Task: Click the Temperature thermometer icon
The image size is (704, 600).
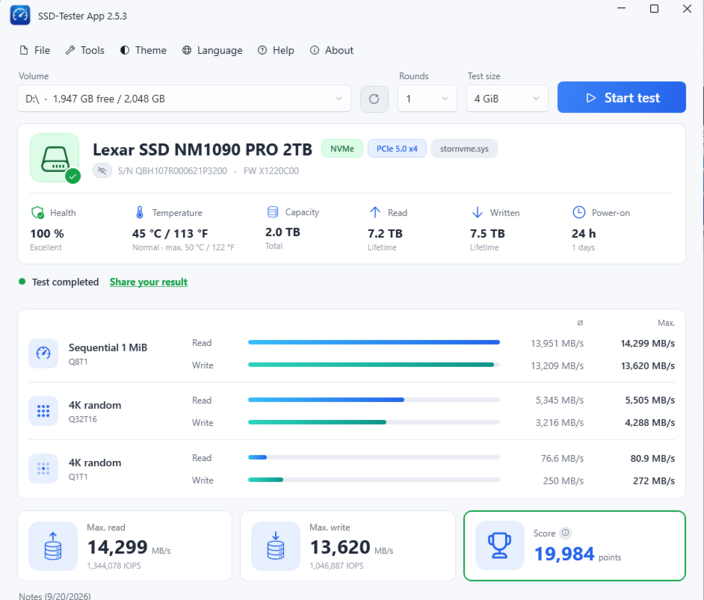Action: tap(140, 212)
